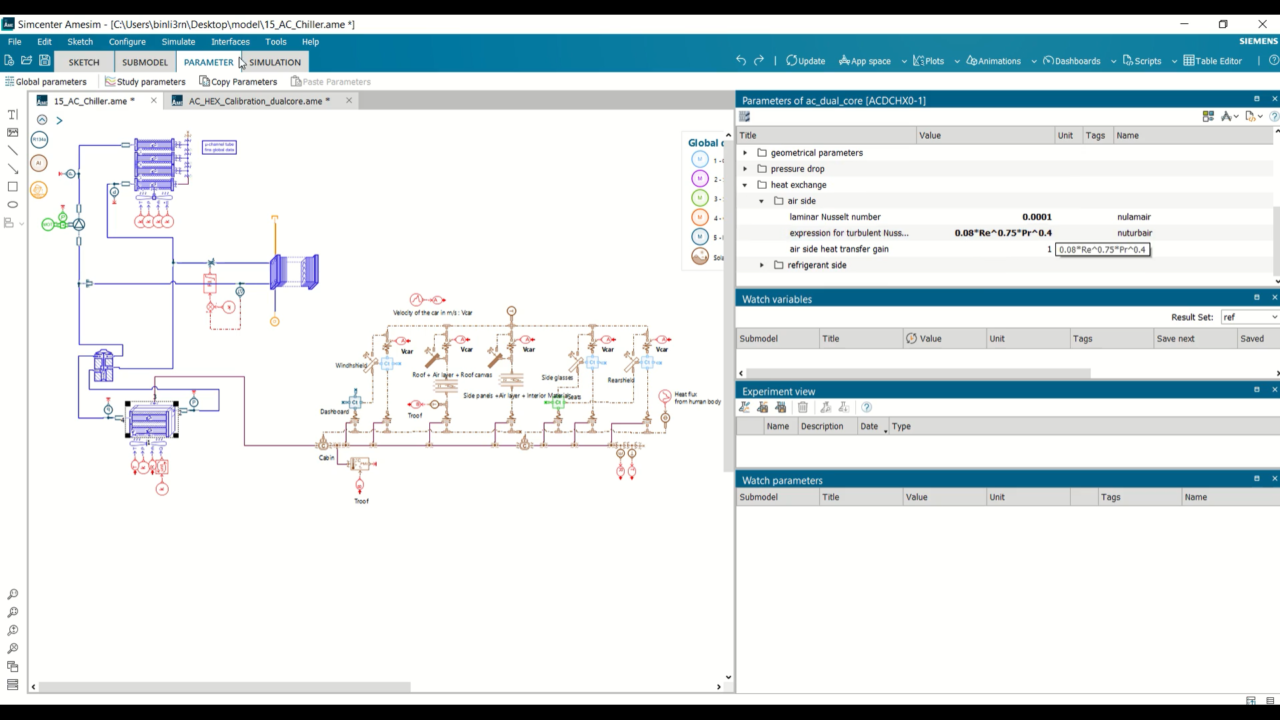Click the navigation chevron next to the up-arrow icon
The height and width of the screenshot is (720, 1280).
(59, 120)
